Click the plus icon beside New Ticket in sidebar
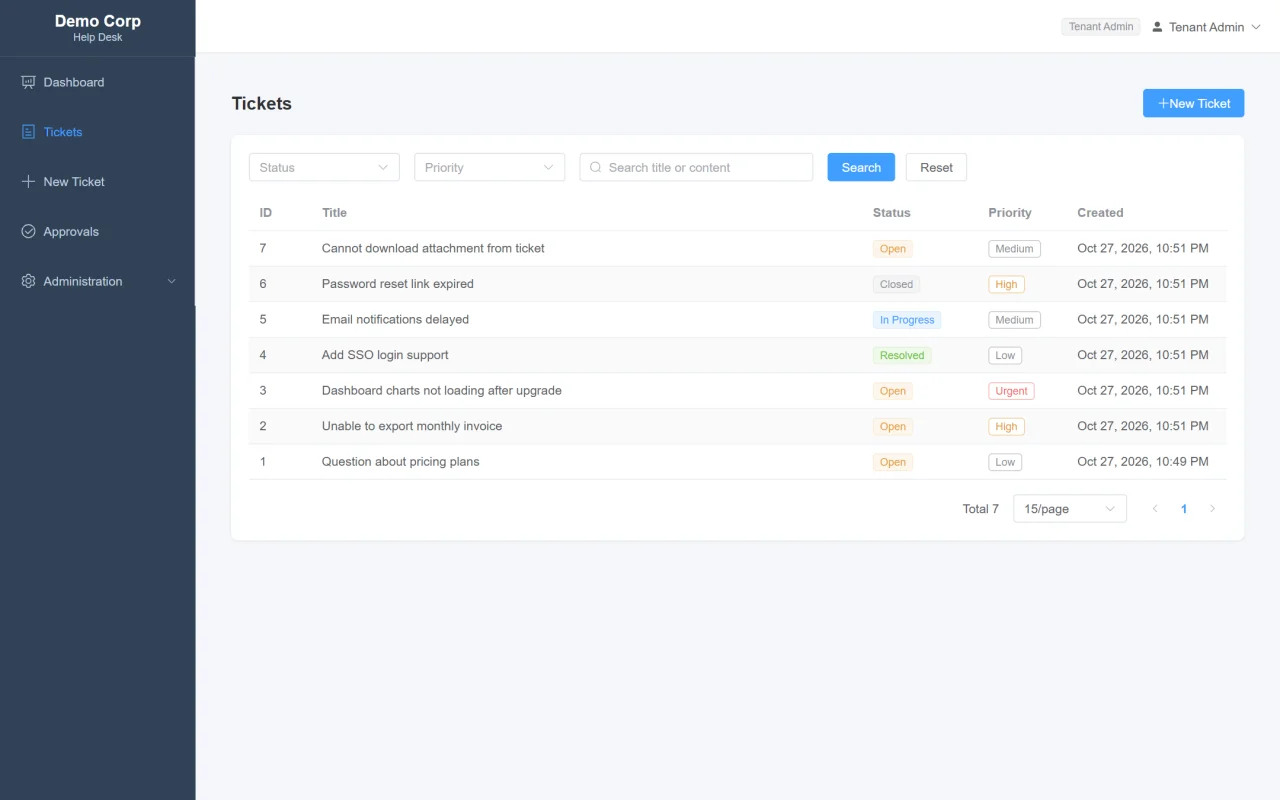 point(28,182)
